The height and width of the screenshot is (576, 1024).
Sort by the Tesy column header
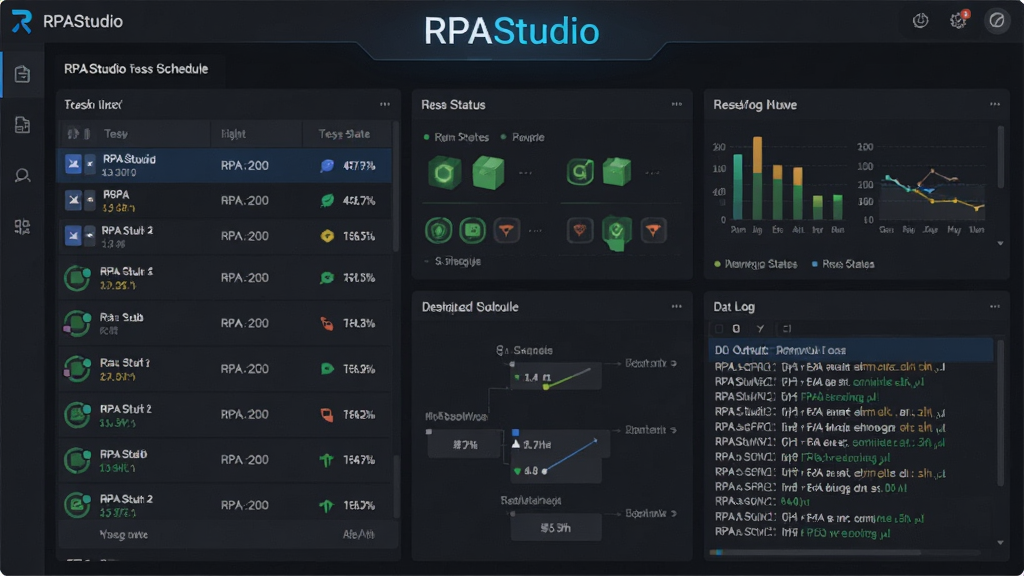(x=116, y=134)
